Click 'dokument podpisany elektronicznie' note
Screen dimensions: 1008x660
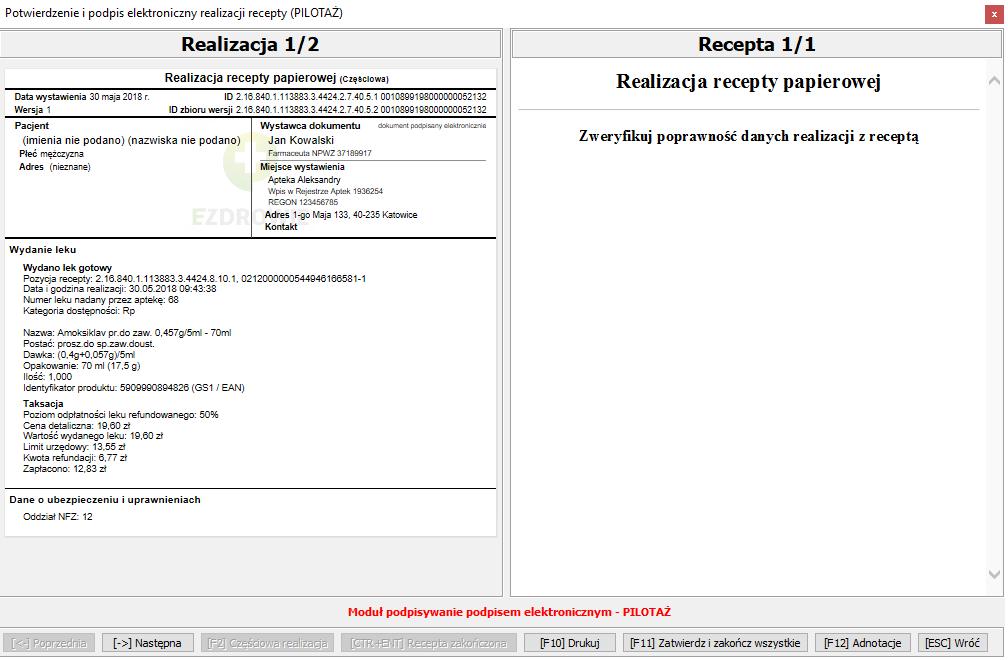point(432,126)
